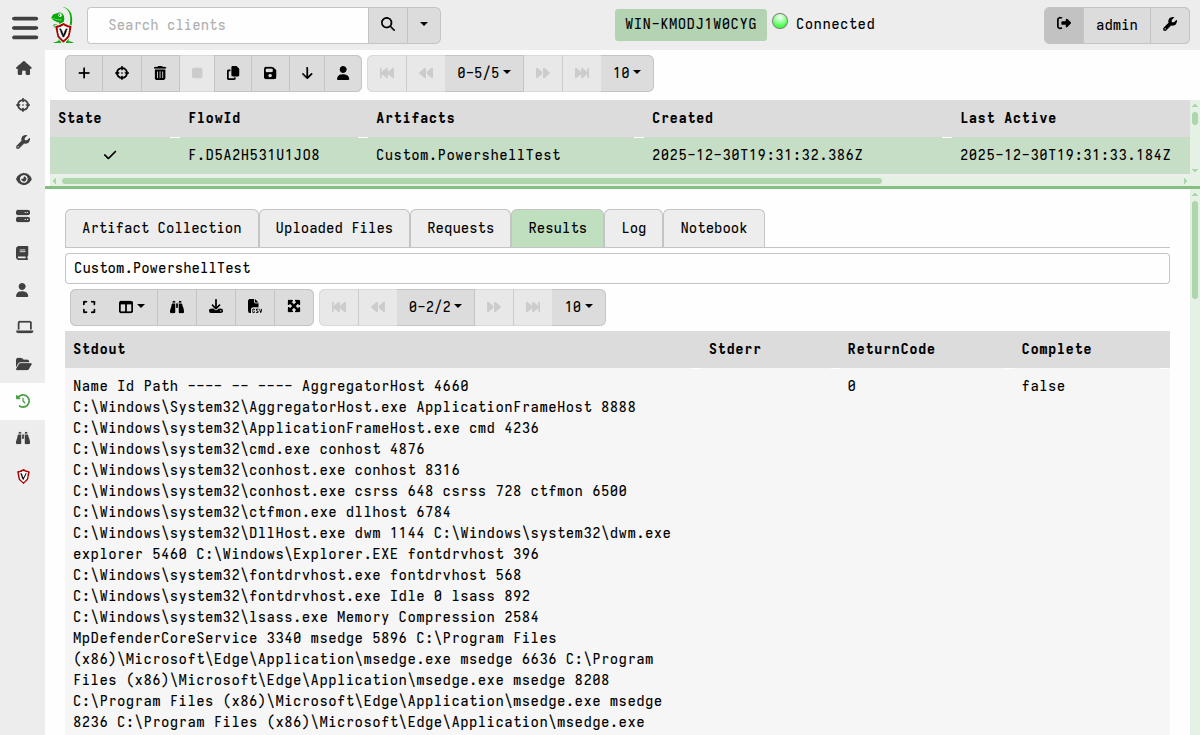Copy the collection using the copy icon
The height and width of the screenshot is (735, 1200).
(x=235, y=73)
